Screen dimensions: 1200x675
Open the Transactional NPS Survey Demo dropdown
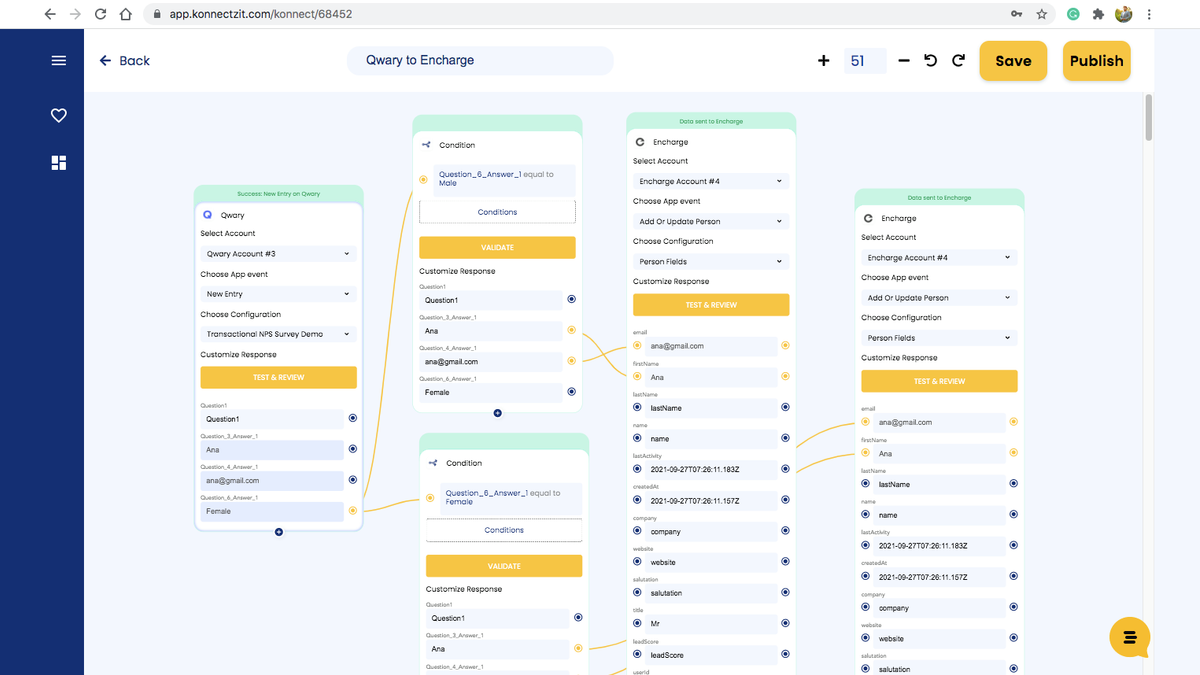click(x=279, y=334)
